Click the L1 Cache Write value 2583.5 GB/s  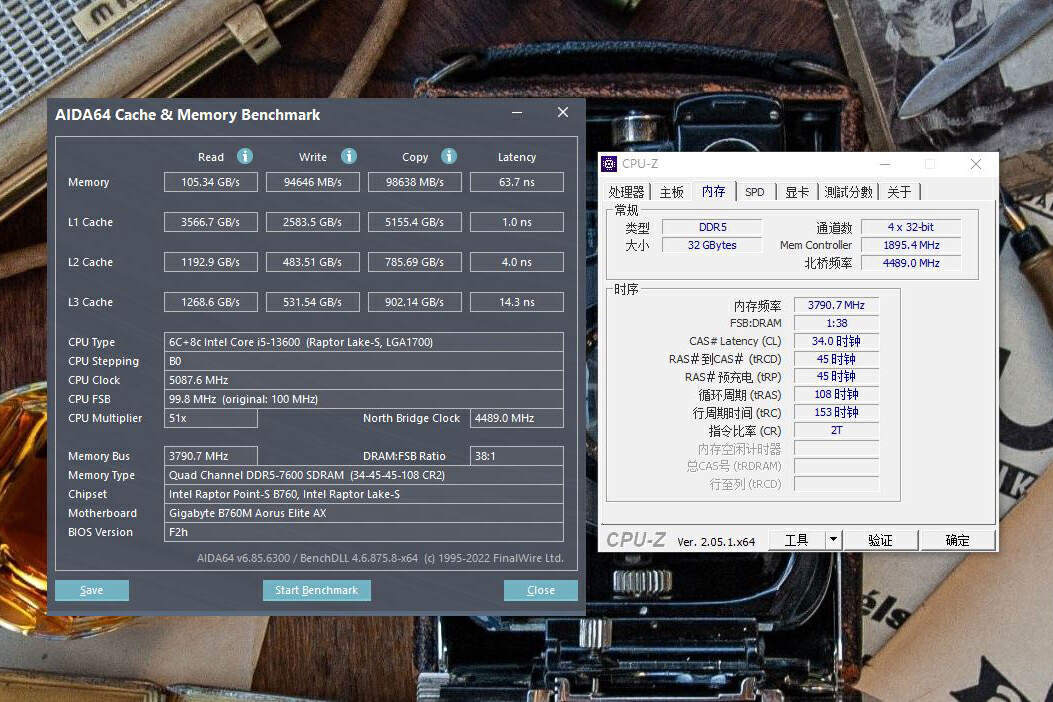313,222
